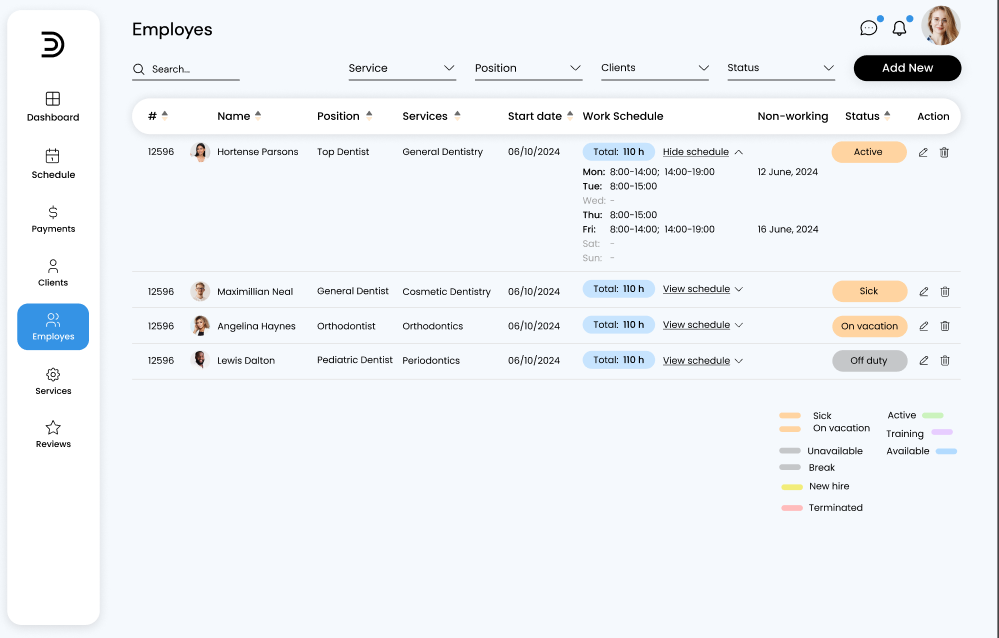The image size is (999, 638).
Task: Open the Payments sidebar section
Action: (x=53, y=219)
